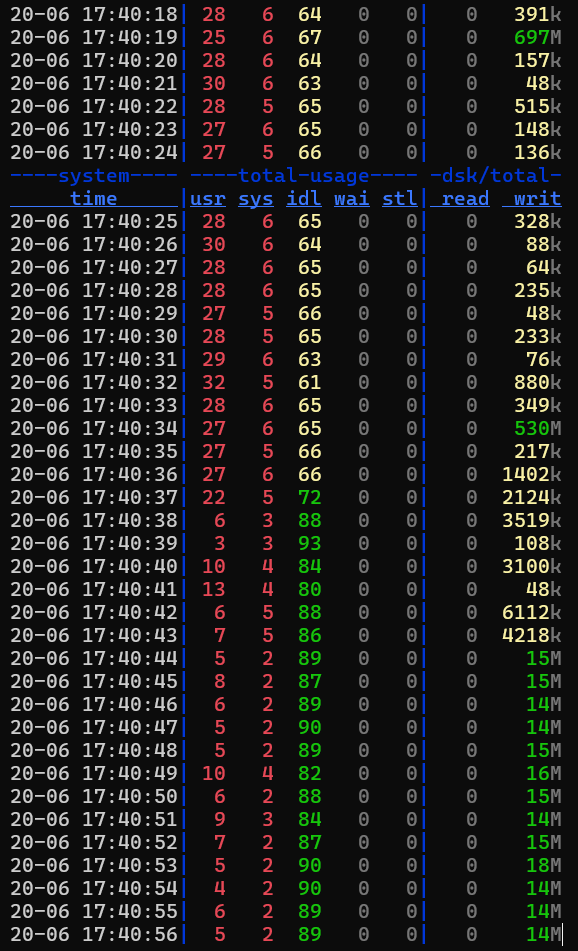Select the 2124k write value
Viewport: 578px width, 951px height.
coord(531,497)
